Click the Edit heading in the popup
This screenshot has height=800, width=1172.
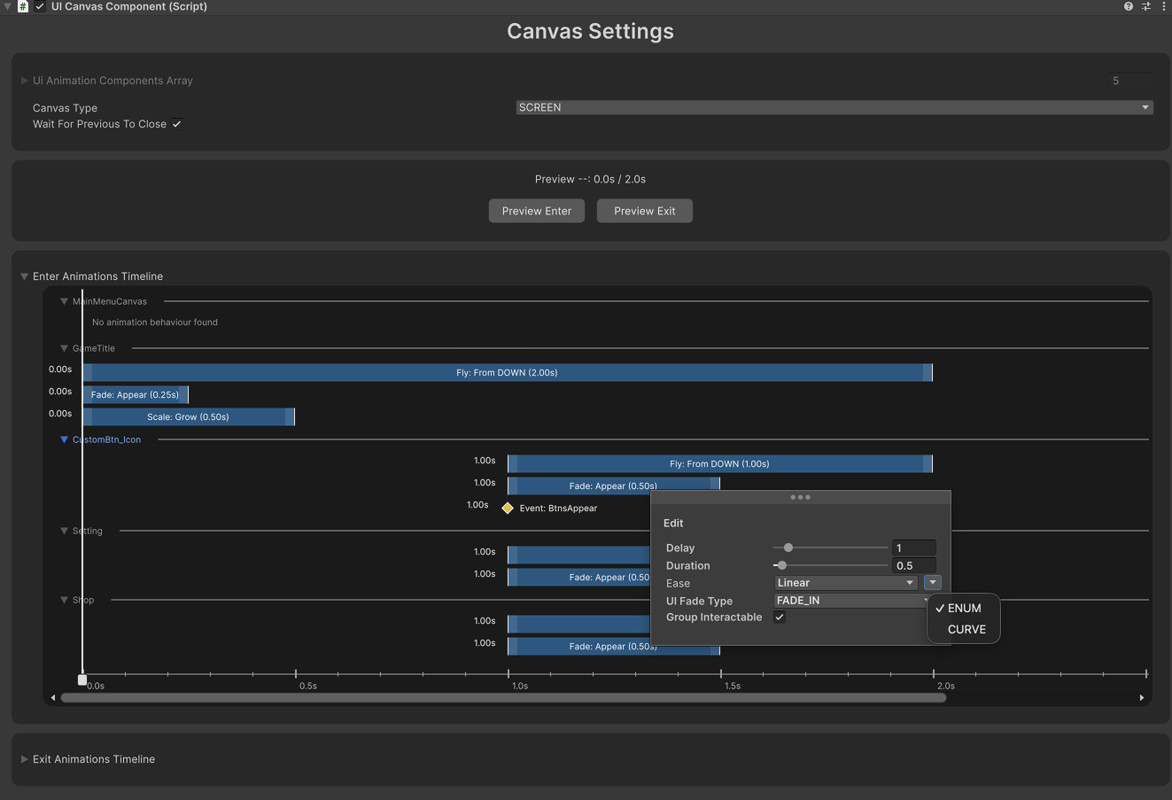click(673, 523)
